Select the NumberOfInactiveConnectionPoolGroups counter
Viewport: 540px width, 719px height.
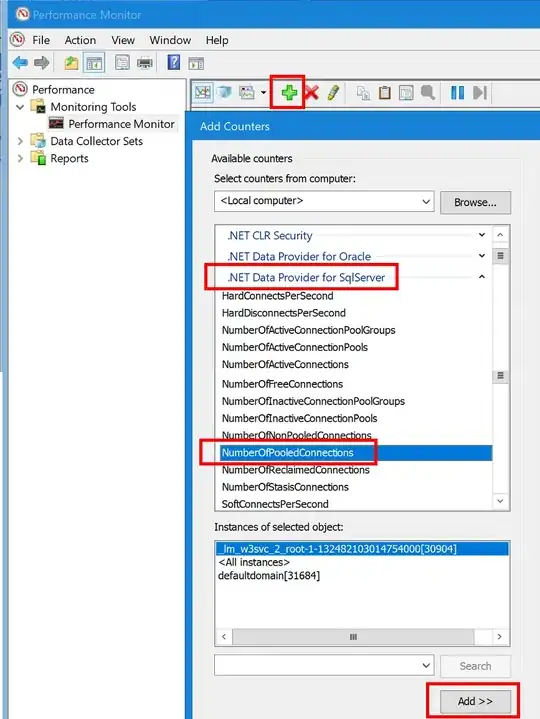coord(313,401)
